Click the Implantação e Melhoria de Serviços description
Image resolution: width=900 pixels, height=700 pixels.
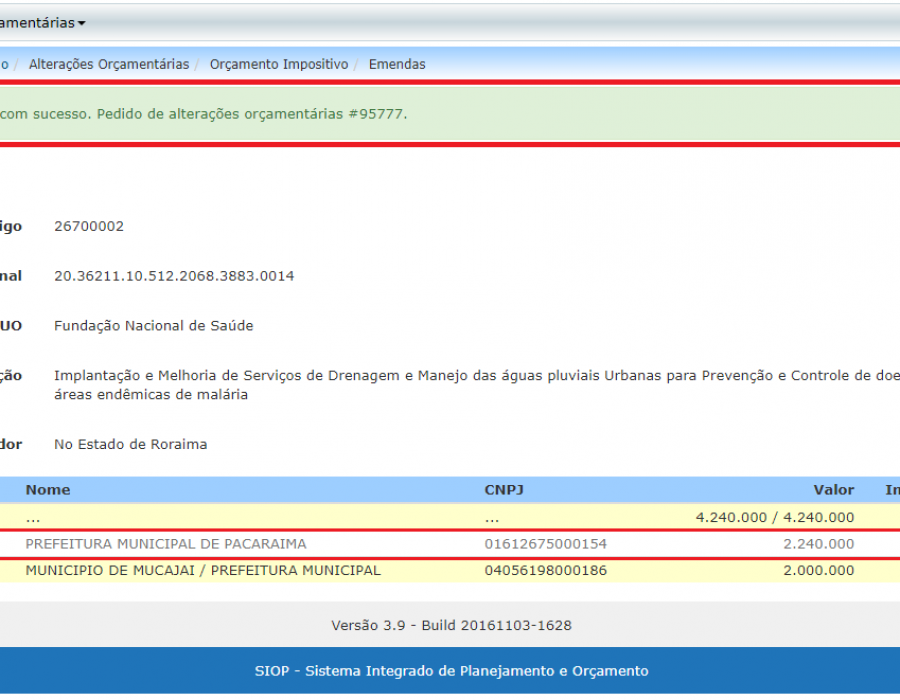click(x=477, y=385)
